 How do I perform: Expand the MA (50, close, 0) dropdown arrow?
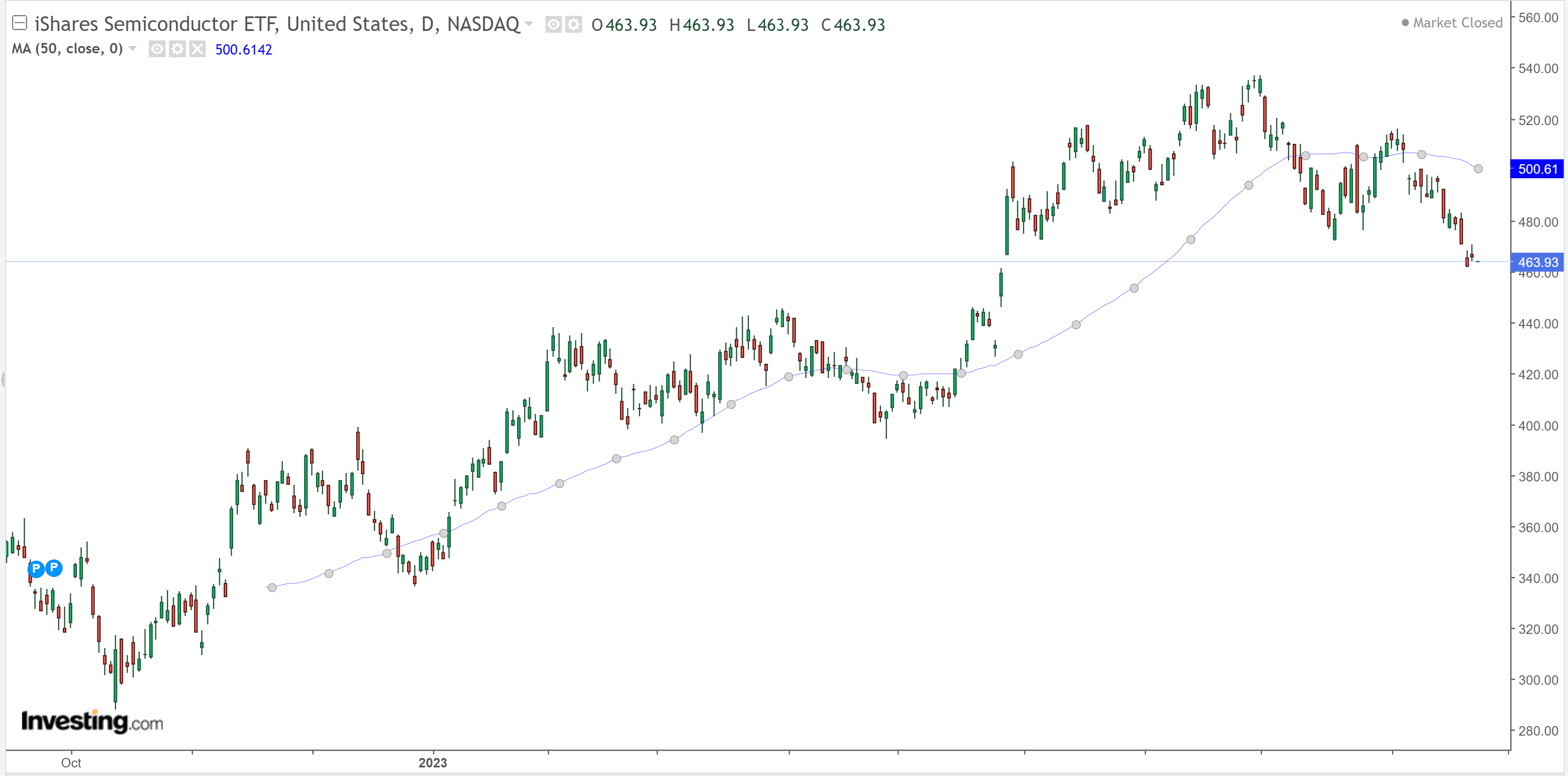click(x=132, y=48)
